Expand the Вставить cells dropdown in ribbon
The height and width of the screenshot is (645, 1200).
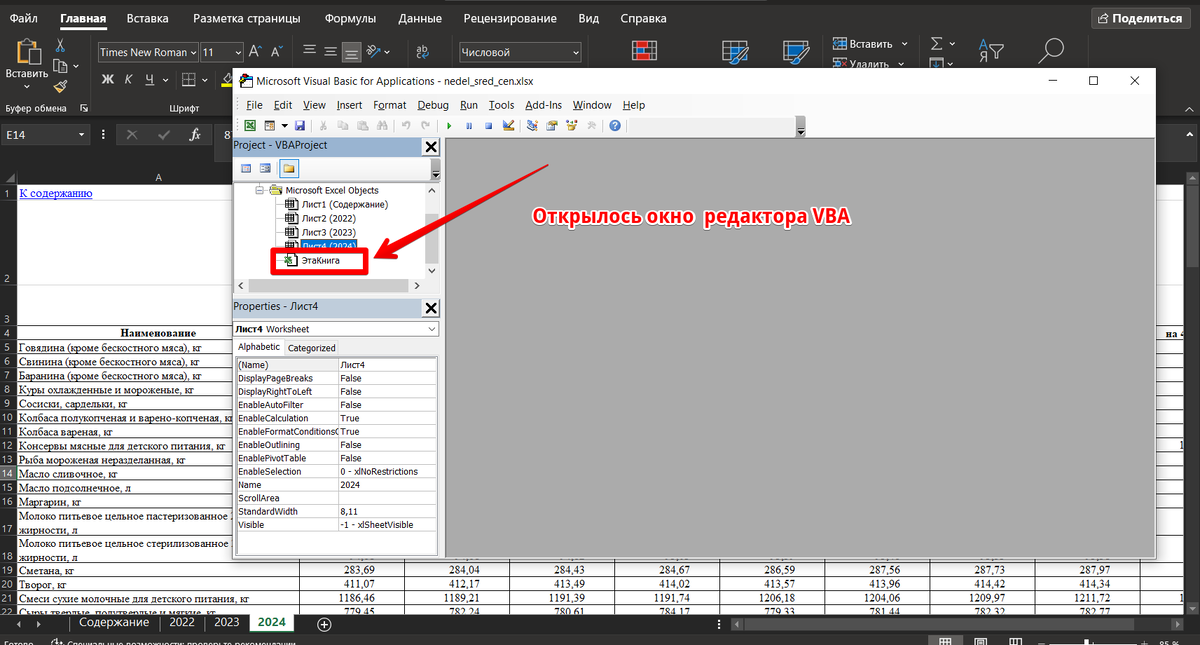click(x=904, y=44)
